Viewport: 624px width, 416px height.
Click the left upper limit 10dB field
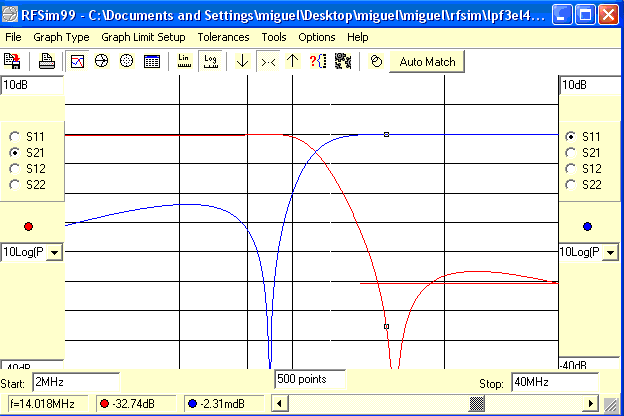(32, 85)
